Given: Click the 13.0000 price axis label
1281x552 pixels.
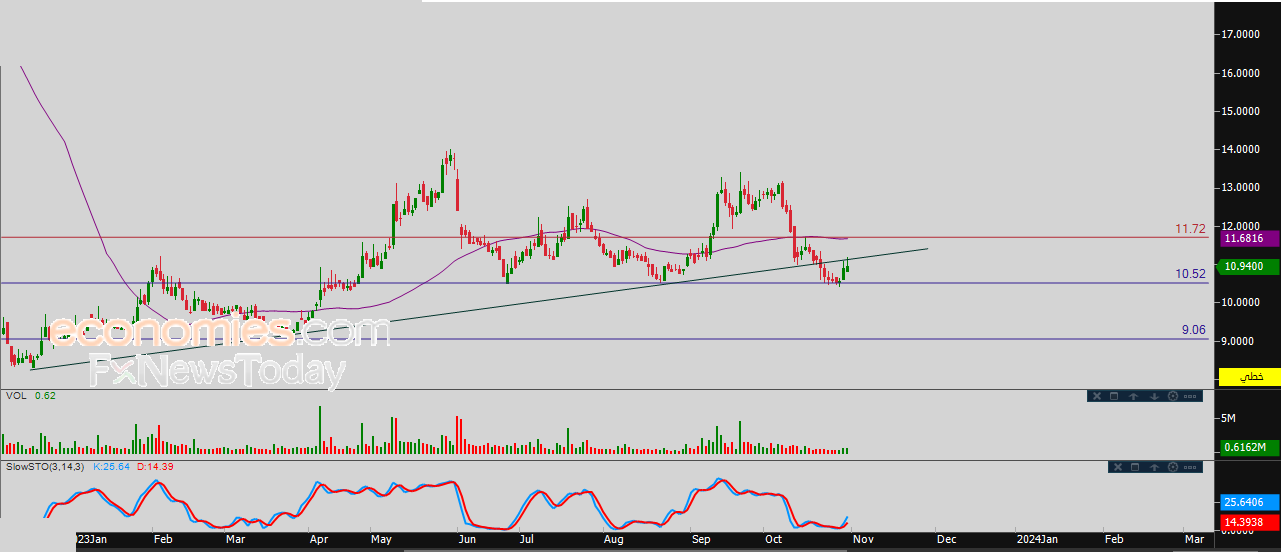Looking at the screenshot, I should click(1240, 187).
